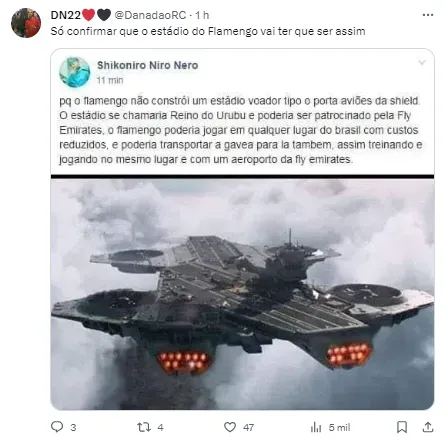Click the 11 min post time
This screenshot has width=445, height=442.
pos(110,80)
